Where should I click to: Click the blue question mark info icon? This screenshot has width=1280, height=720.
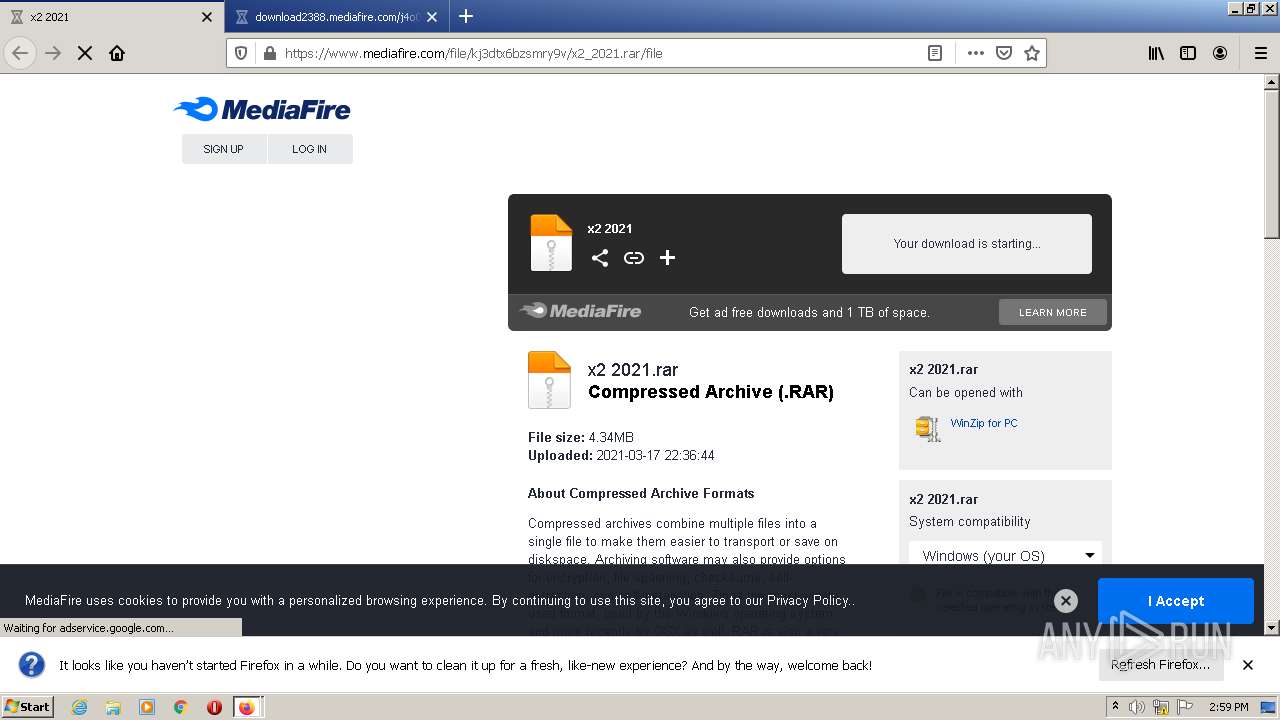tap(32, 665)
